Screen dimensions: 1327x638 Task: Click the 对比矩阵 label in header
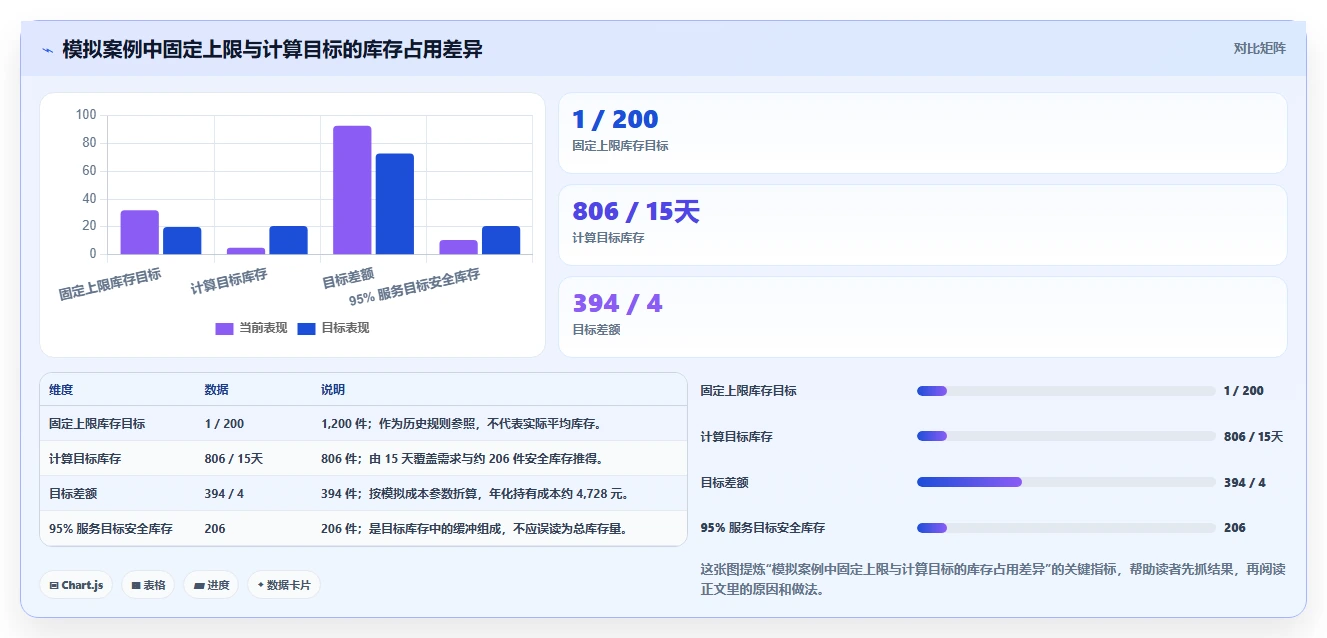[1259, 48]
